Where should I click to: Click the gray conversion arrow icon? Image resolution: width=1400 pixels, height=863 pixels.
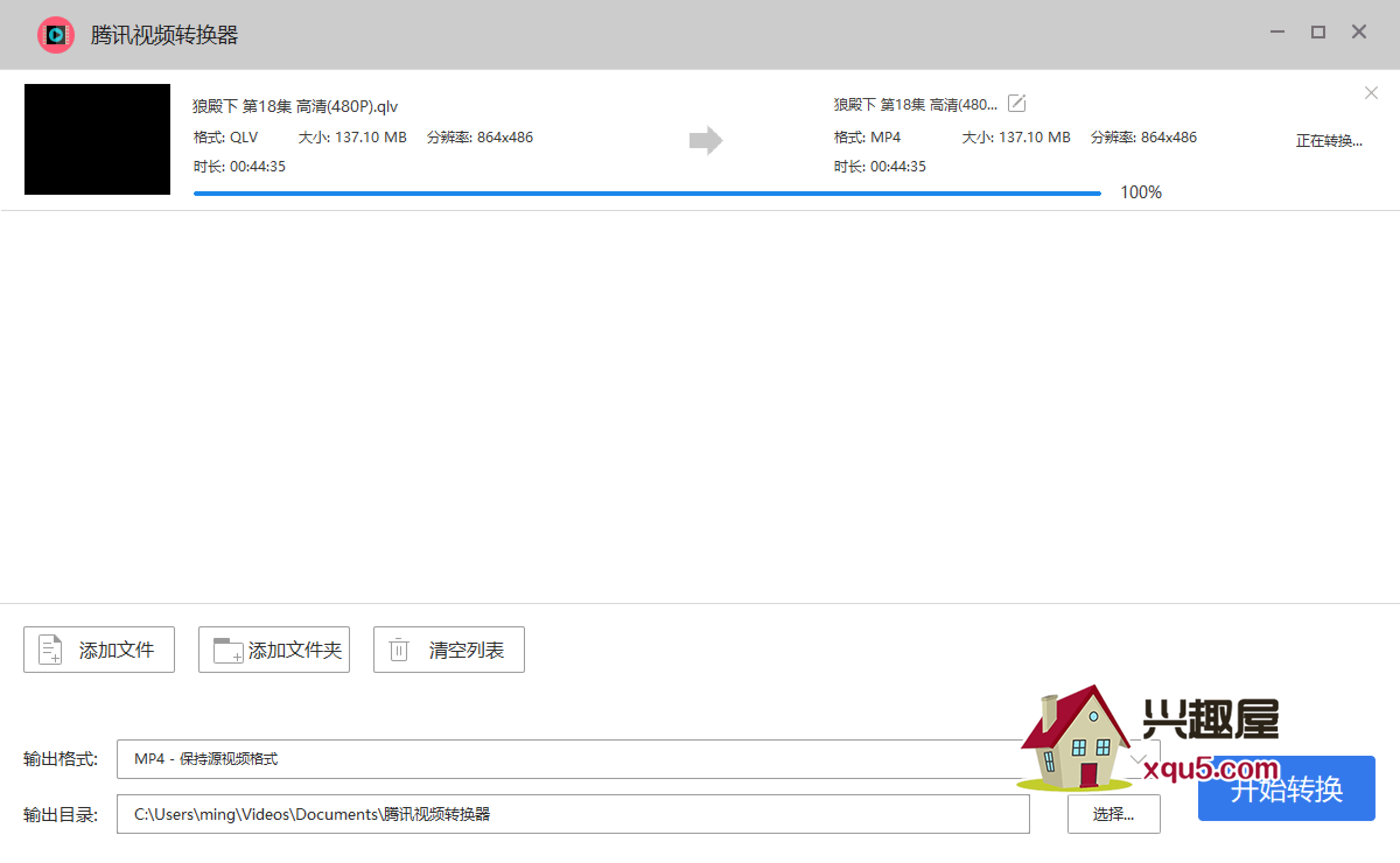[706, 141]
